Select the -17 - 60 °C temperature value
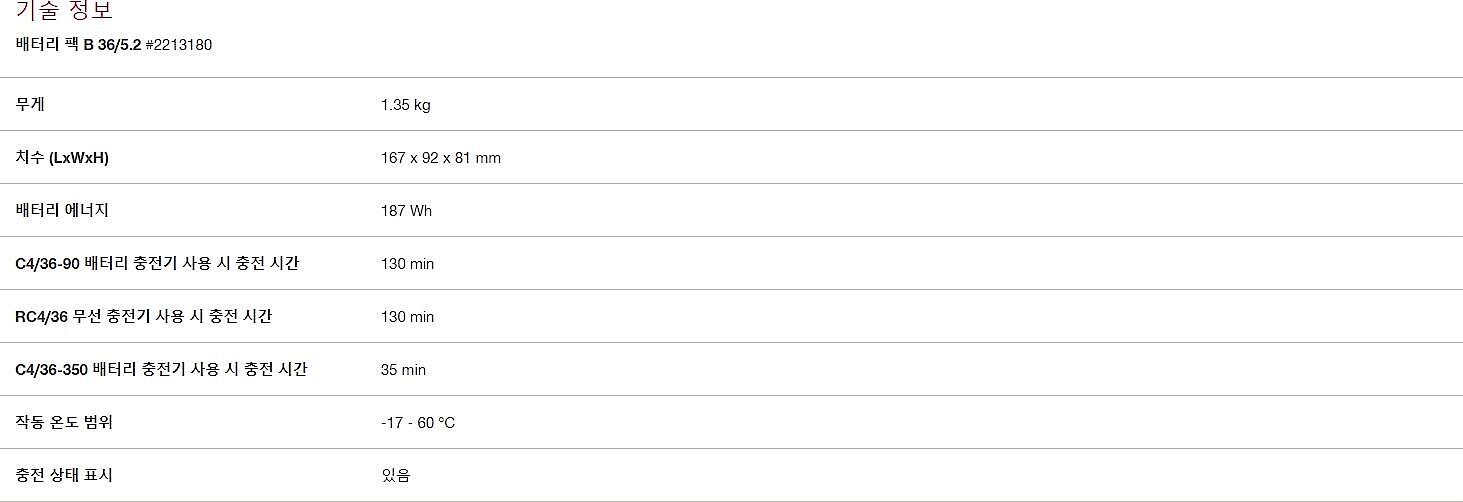Image resolution: width=1463 pixels, height=502 pixels. click(x=418, y=423)
